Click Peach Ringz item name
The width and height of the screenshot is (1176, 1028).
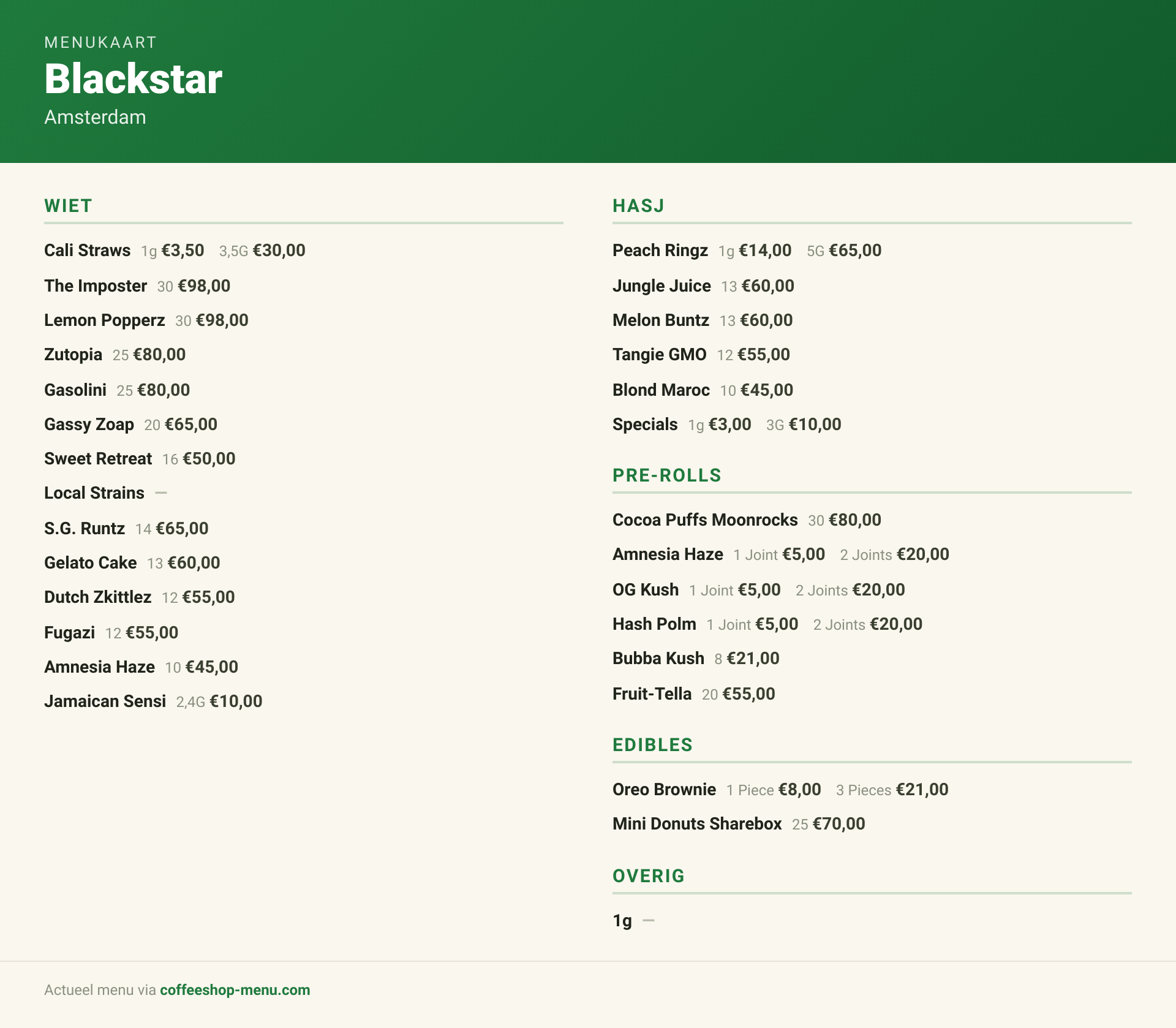[660, 251]
